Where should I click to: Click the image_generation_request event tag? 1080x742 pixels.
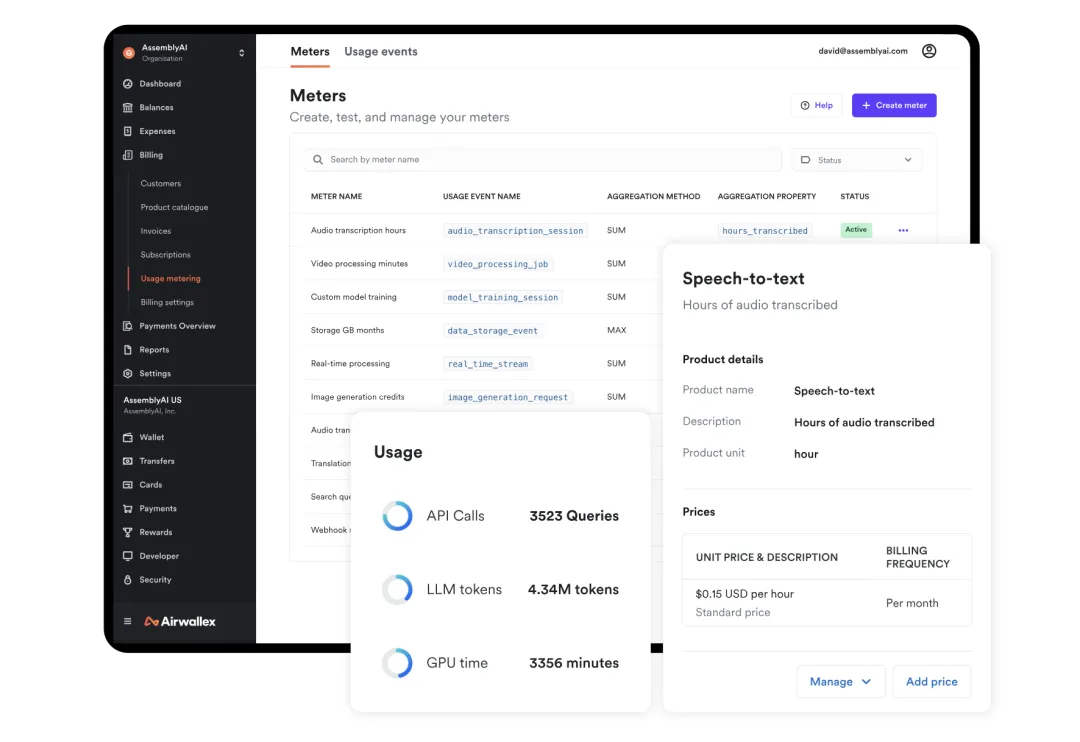pyautogui.click(x=508, y=398)
